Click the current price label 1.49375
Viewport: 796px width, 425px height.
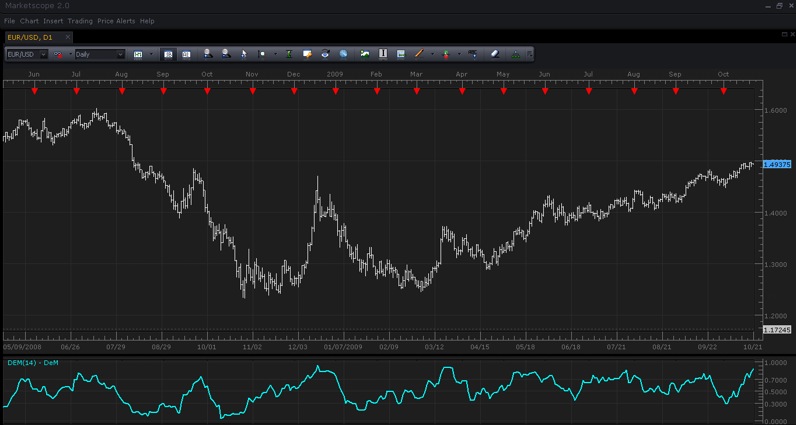(x=777, y=165)
